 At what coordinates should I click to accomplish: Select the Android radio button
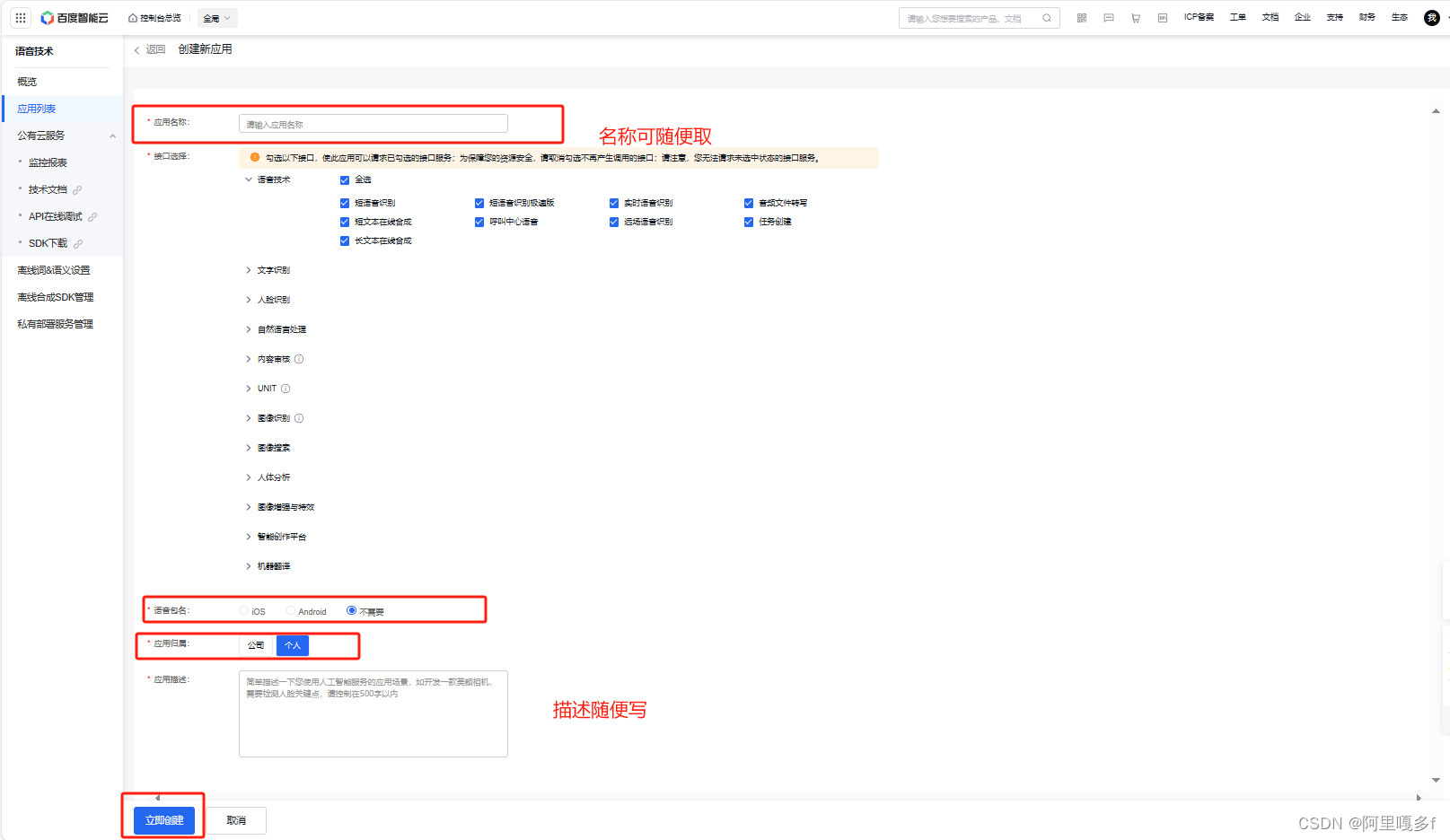tap(290, 610)
